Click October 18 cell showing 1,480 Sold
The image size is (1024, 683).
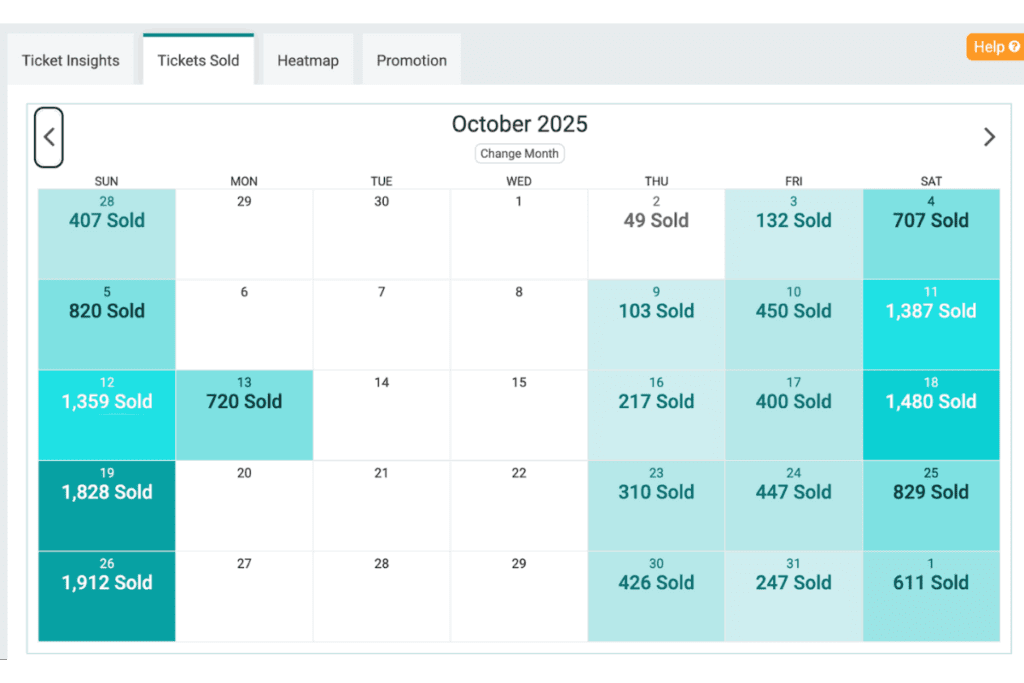931,415
